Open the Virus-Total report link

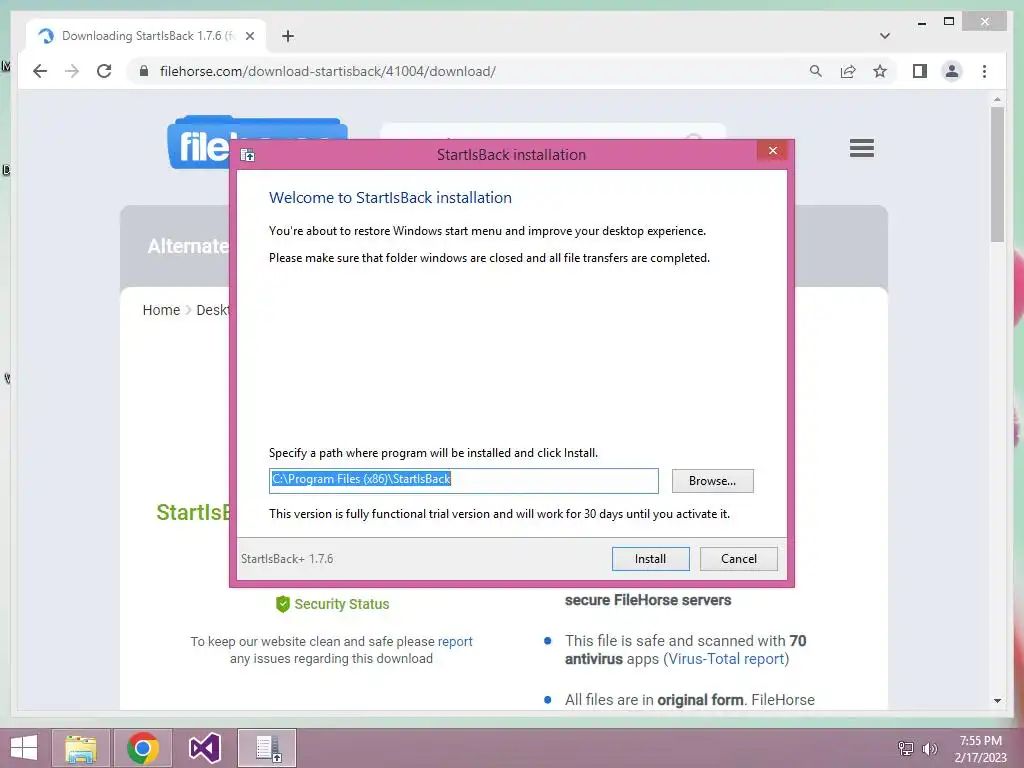[726, 659]
